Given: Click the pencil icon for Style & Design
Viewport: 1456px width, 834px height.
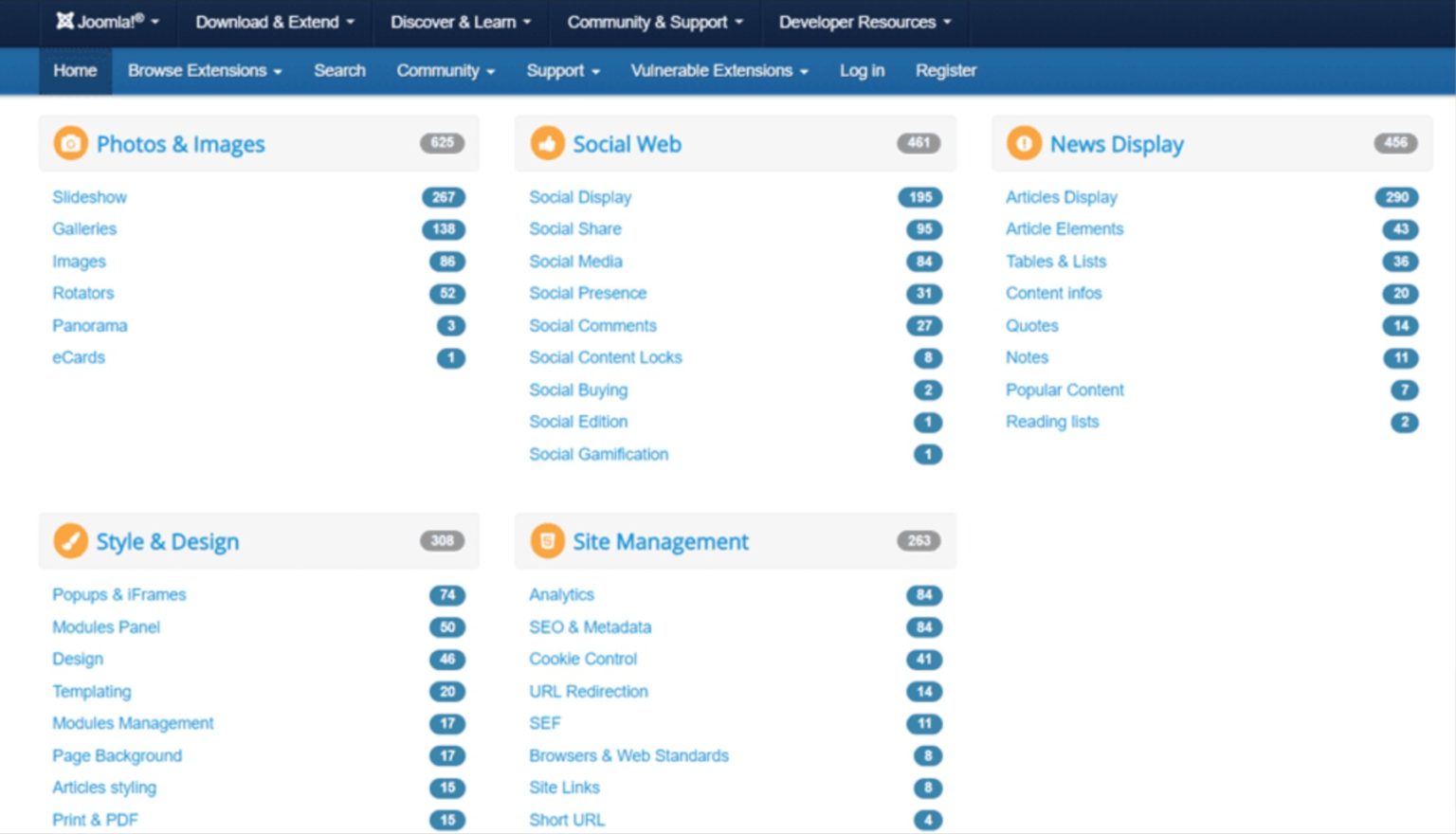Looking at the screenshot, I should [70, 540].
